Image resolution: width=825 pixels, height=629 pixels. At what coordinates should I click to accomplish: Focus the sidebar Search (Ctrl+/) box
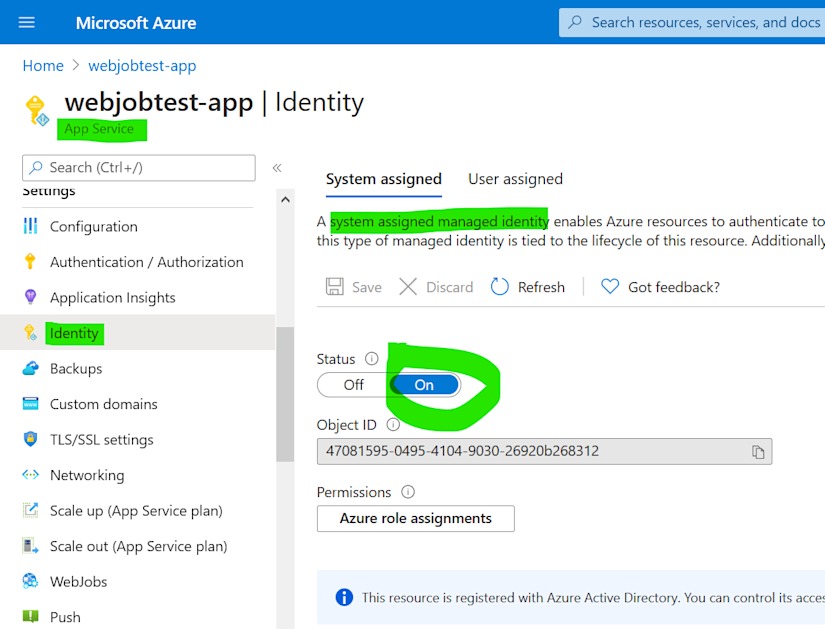click(139, 168)
